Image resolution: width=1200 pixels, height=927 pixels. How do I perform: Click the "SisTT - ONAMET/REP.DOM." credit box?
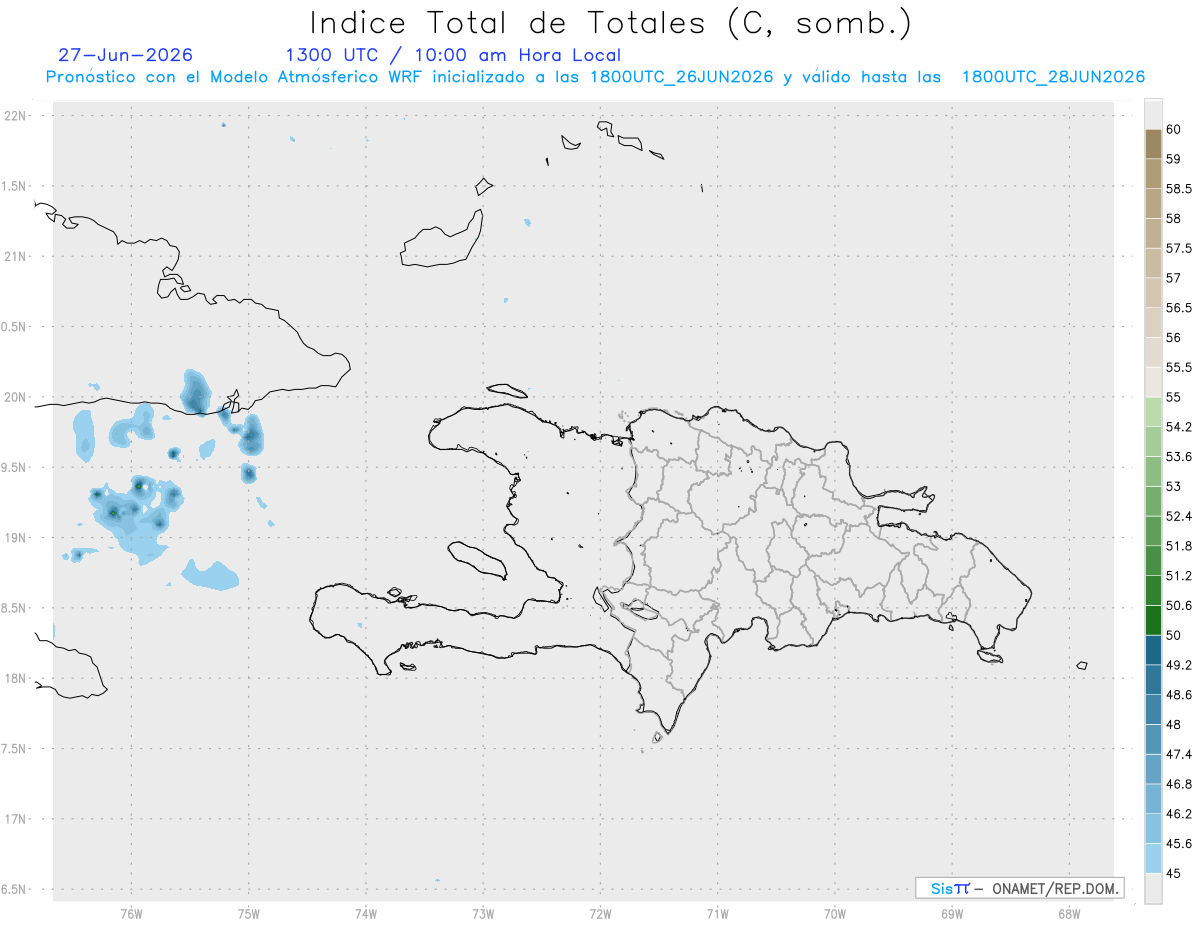pyautogui.click(x=1019, y=888)
